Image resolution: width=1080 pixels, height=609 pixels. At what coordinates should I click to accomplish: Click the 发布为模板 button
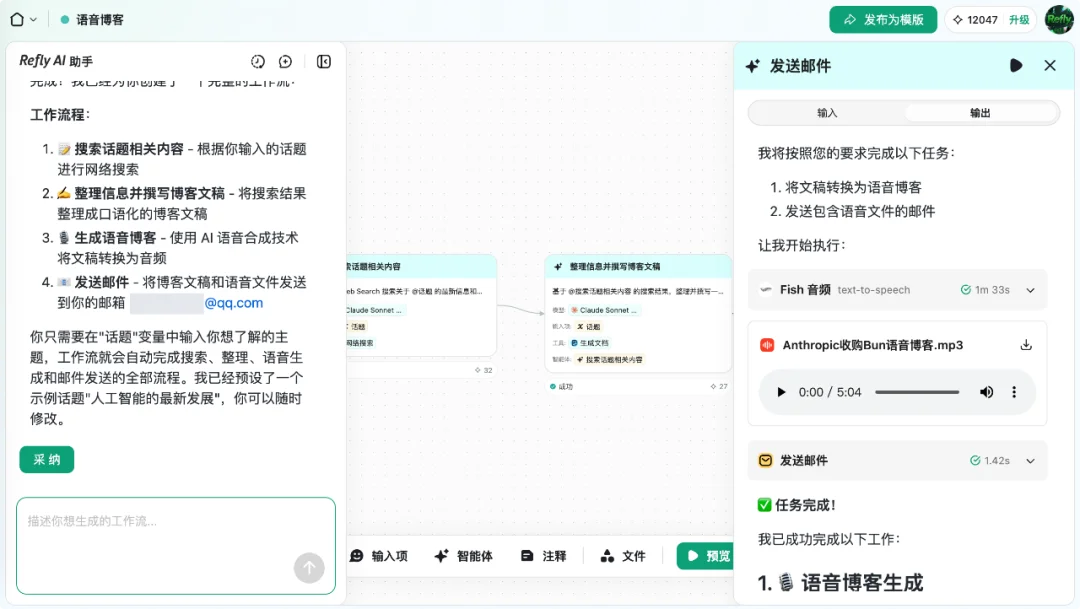tap(882, 19)
